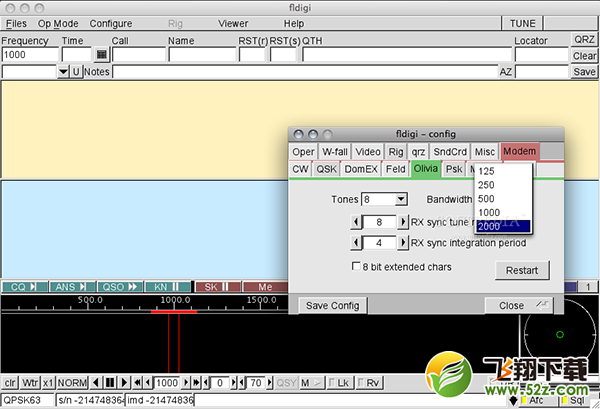Choose 1000 in Bandwidth list
Screen dimensions: 600x409
pos(503,212)
